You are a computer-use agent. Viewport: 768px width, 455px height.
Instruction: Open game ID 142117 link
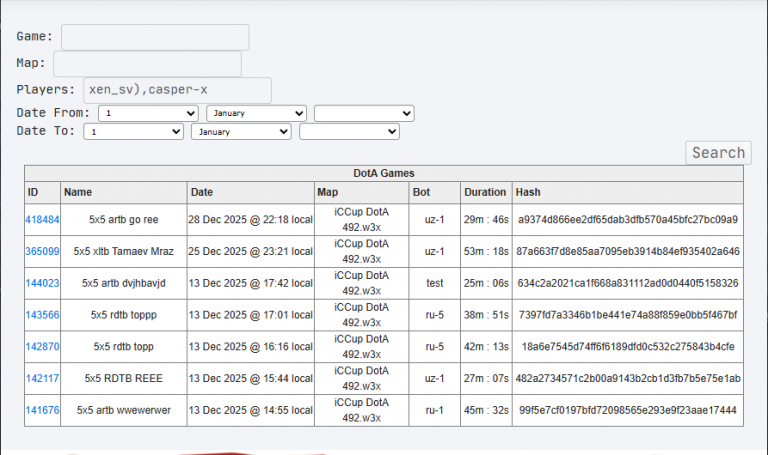pos(42,379)
